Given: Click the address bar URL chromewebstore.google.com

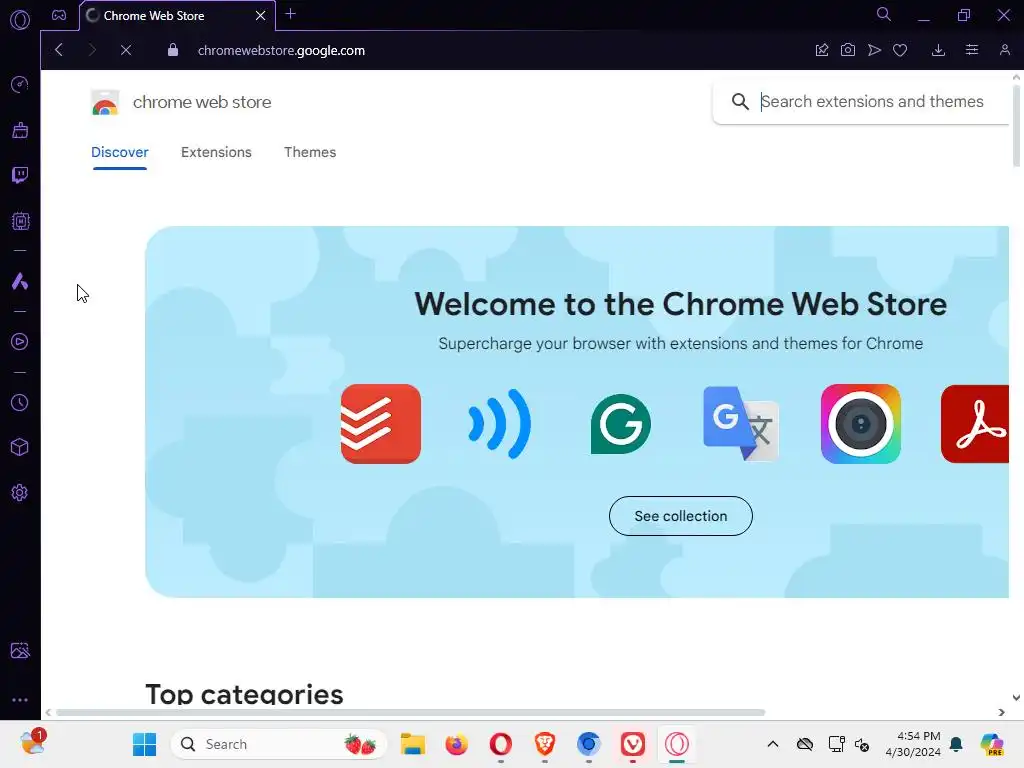Looking at the screenshot, I should [281, 50].
